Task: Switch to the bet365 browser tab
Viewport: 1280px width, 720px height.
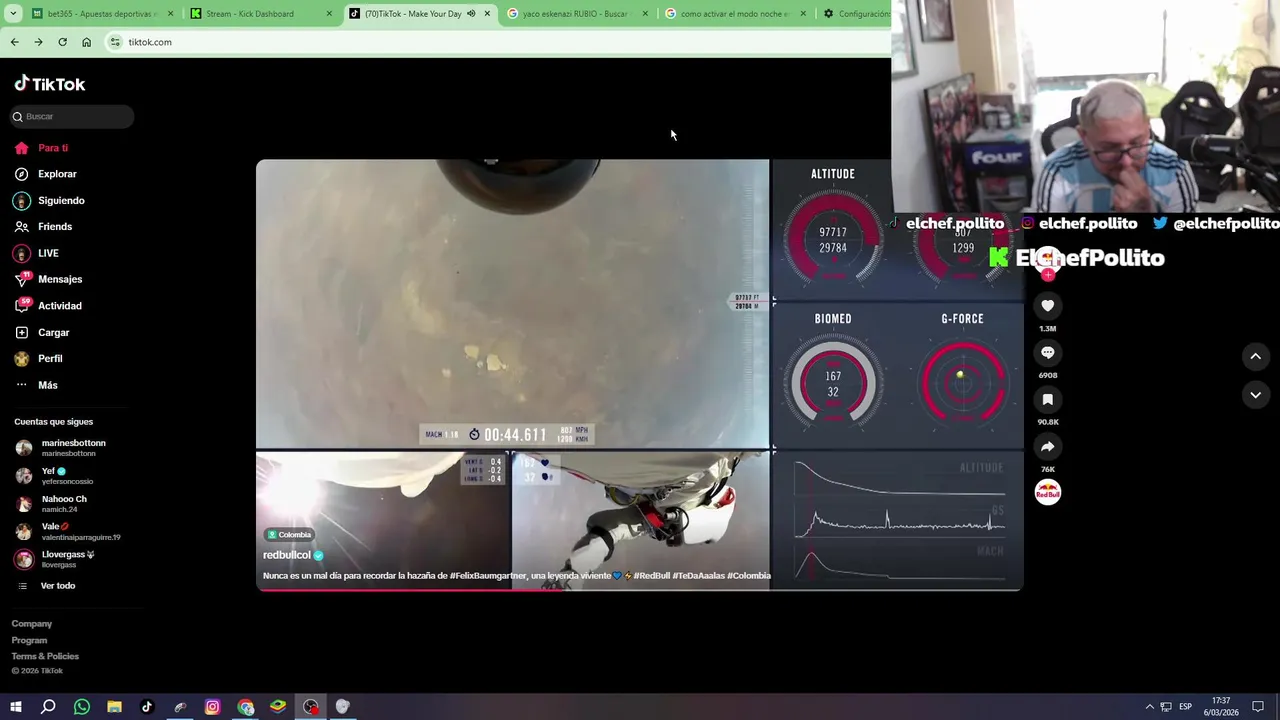Action: coord(100,14)
